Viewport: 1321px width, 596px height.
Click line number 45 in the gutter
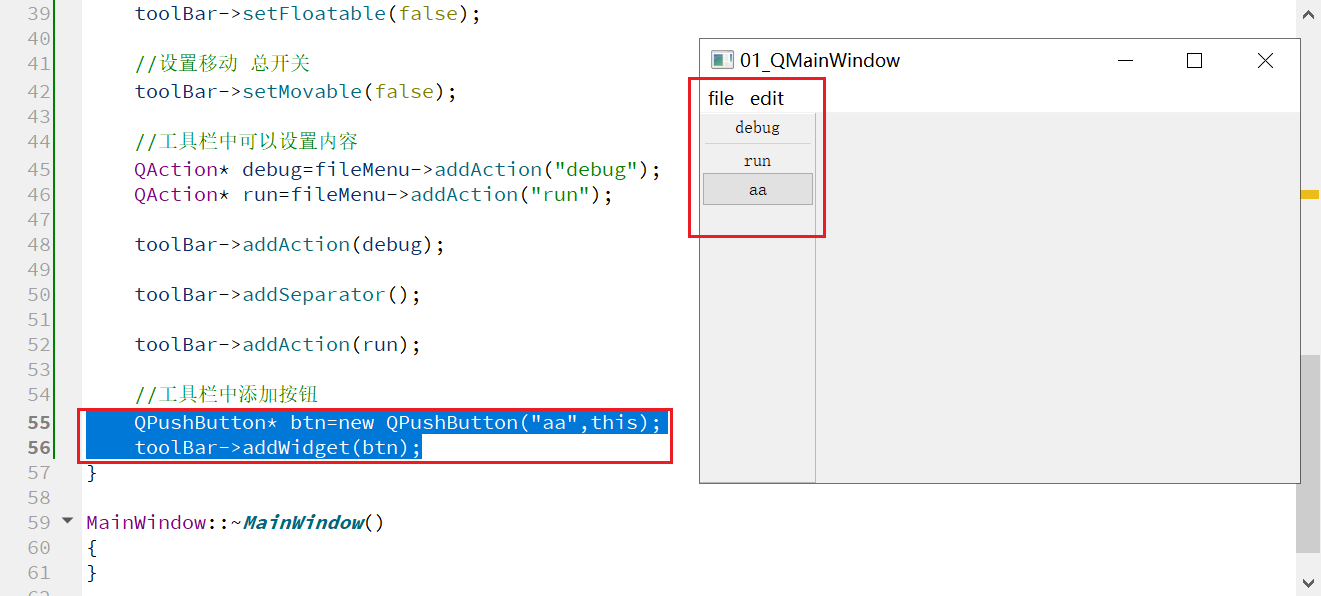coord(40,169)
